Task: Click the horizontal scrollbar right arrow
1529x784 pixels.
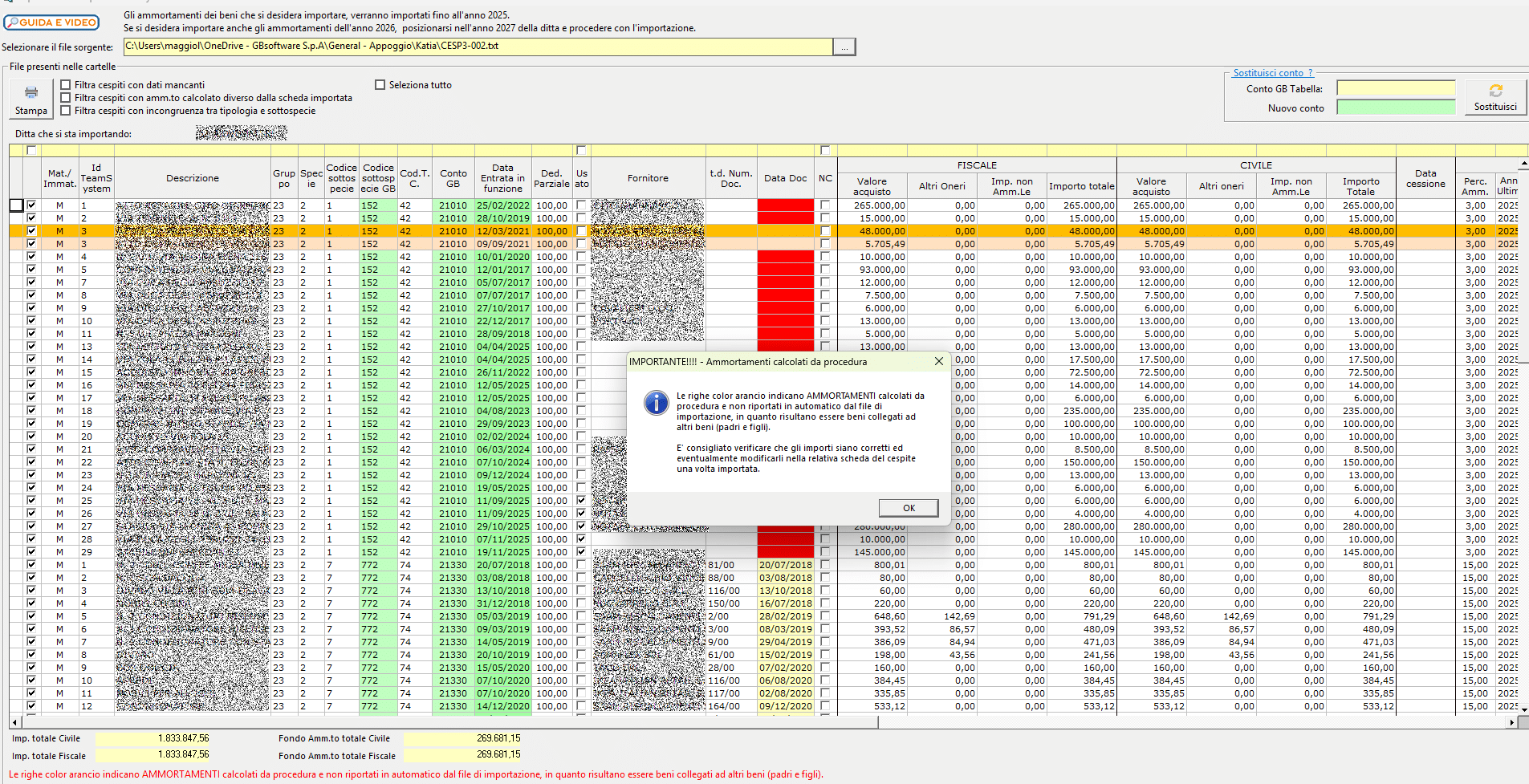Action: 1512,722
